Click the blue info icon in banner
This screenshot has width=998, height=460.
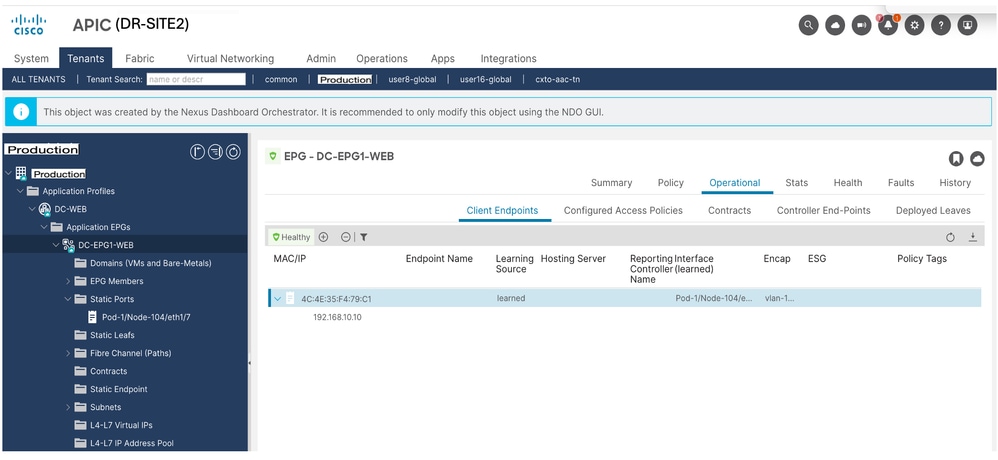(21, 112)
